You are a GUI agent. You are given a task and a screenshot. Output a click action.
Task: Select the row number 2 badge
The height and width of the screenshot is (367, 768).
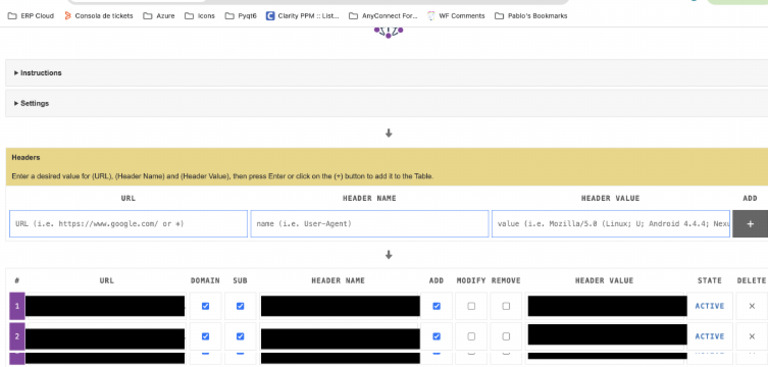pos(17,337)
